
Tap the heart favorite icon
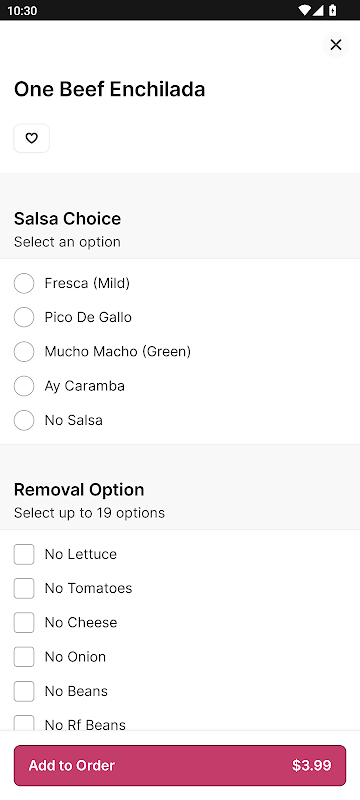pos(32,138)
